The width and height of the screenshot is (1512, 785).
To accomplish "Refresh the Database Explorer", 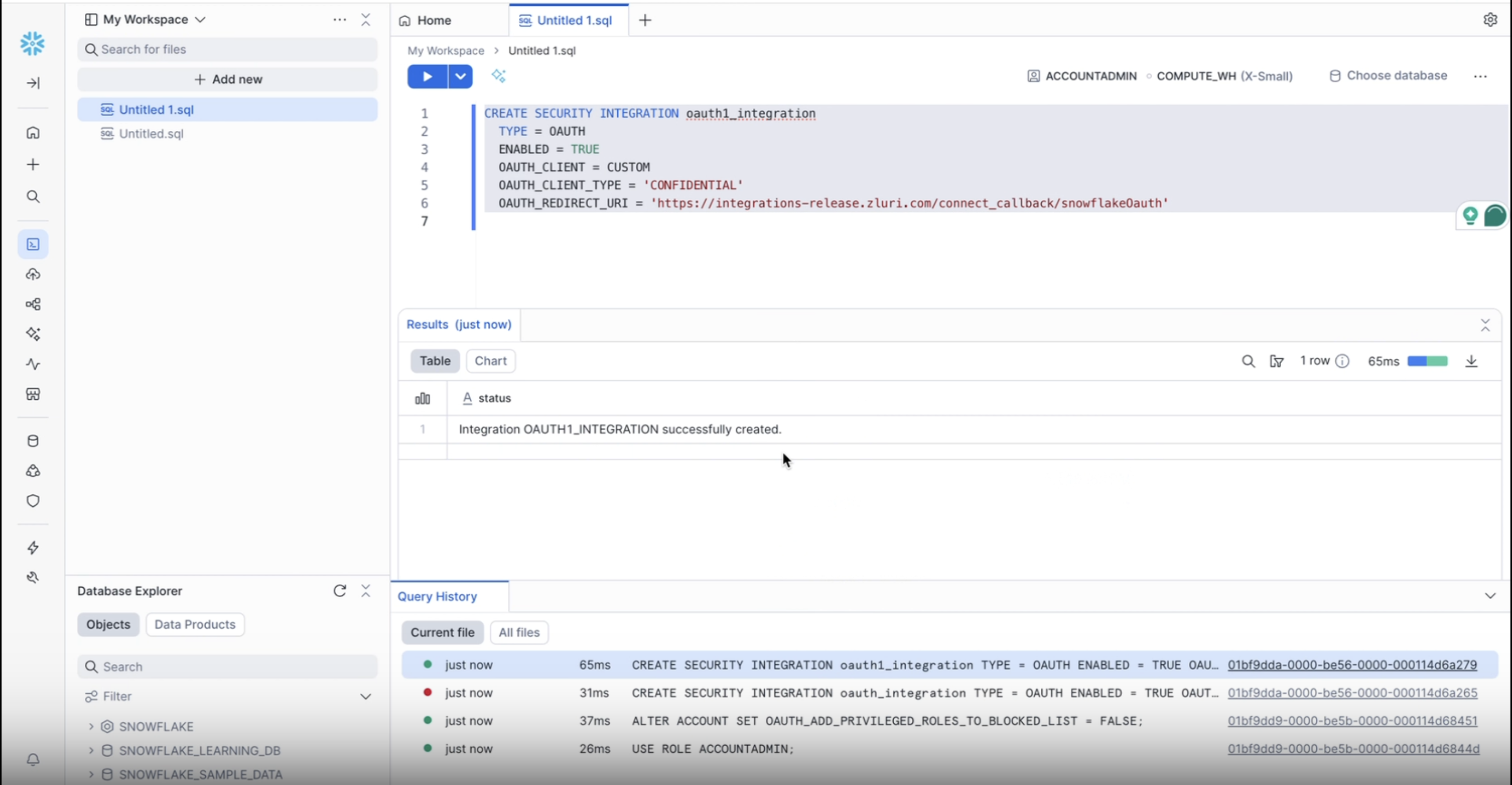I will [x=339, y=591].
